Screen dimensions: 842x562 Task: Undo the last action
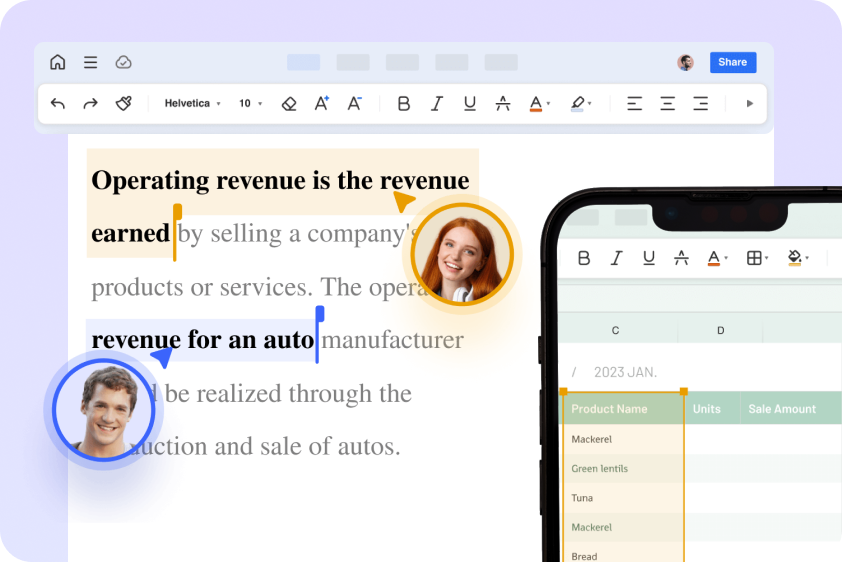[58, 104]
